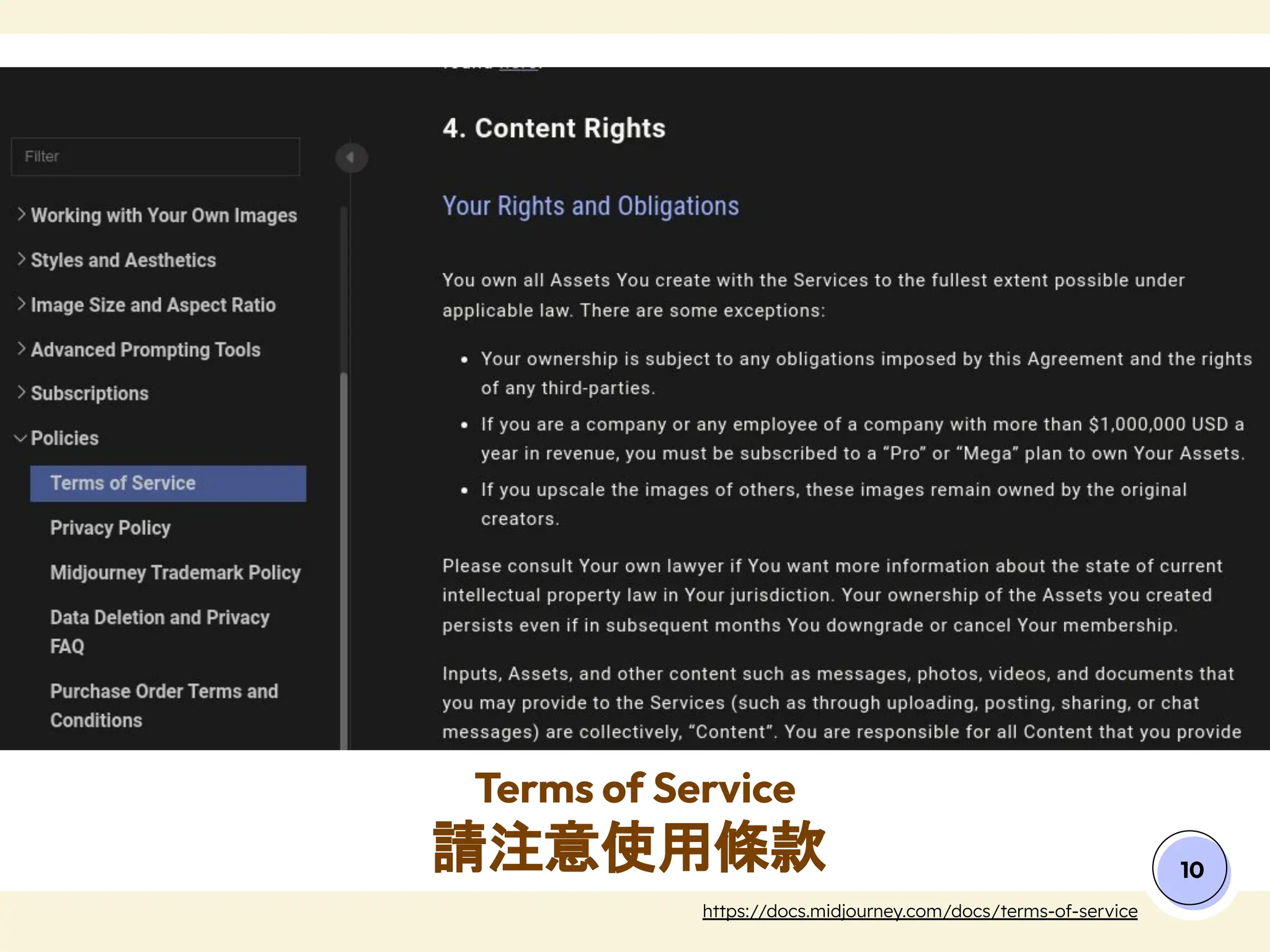1270x952 pixels.
Task: Select Terms of Service in sidebar
Action: (168, 483)
